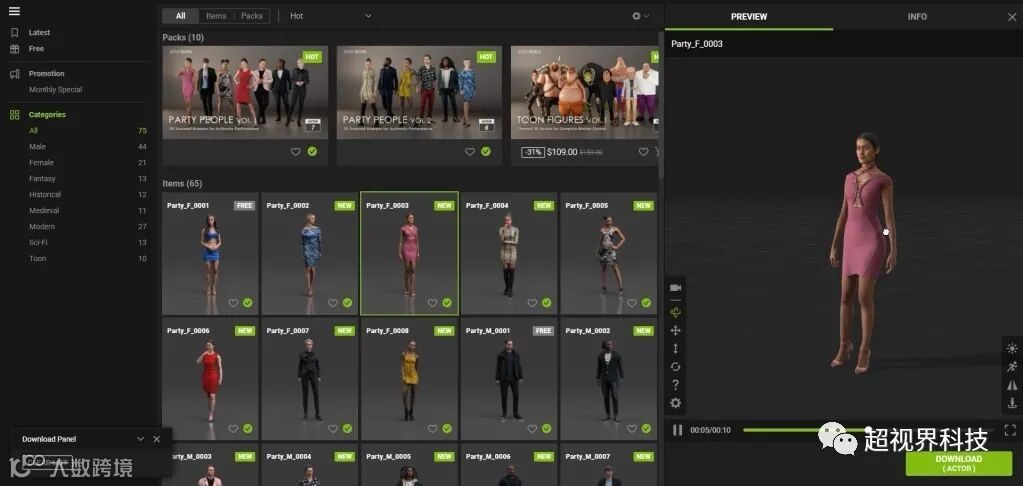Open the Free section
Viewport: 1023px width, 486px height.
pos(37,48)
